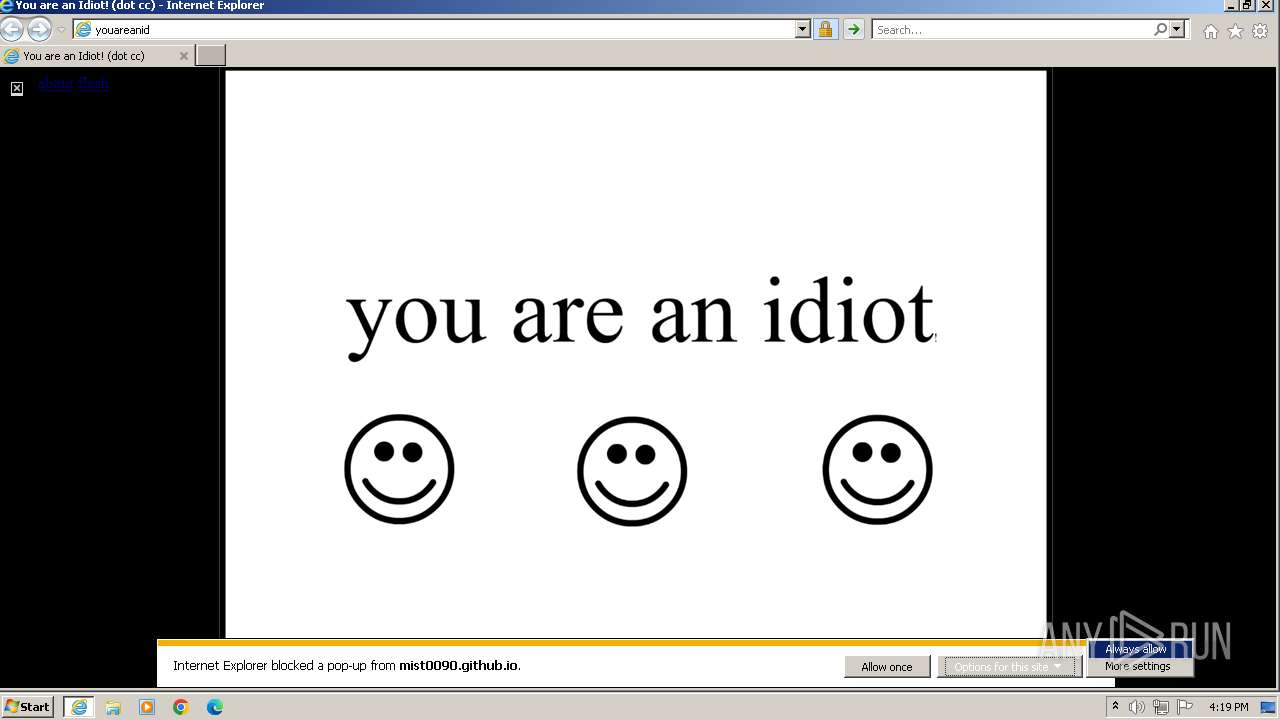The height and width of the screenshot is (720, 1280).
Task: Restore down the Internet Explorer window
Action: (x=1247, y=6)
